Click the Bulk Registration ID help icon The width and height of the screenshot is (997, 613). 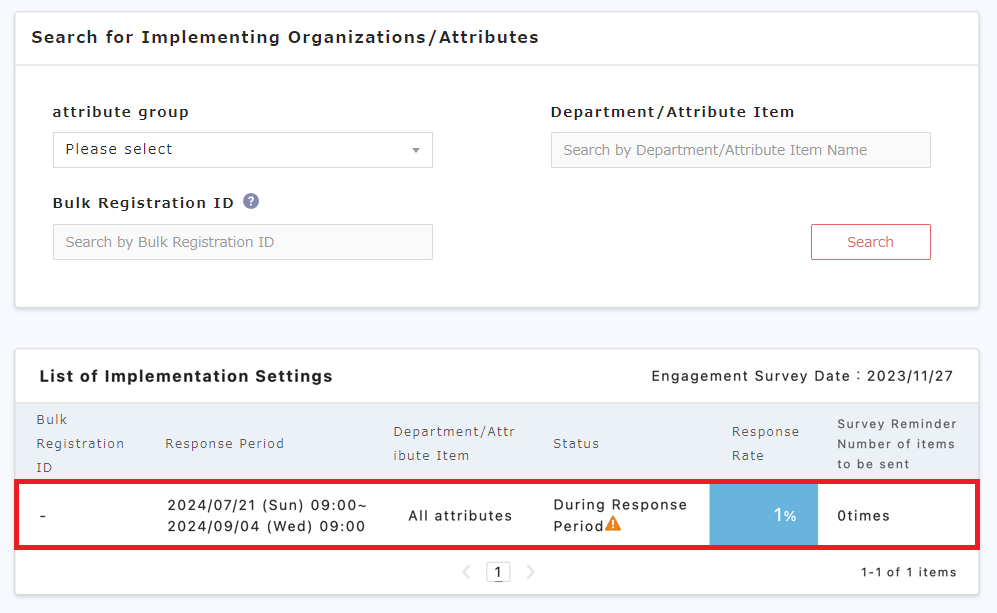click(x=251, y=201)
